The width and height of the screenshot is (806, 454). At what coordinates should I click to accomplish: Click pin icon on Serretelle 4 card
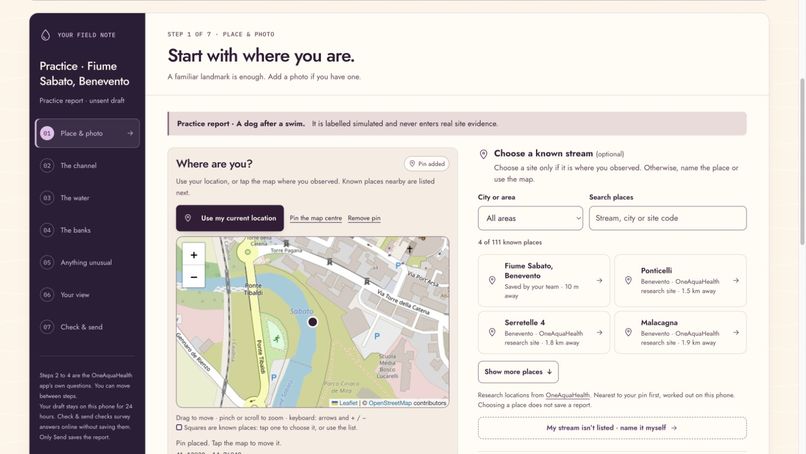[492, 333]
